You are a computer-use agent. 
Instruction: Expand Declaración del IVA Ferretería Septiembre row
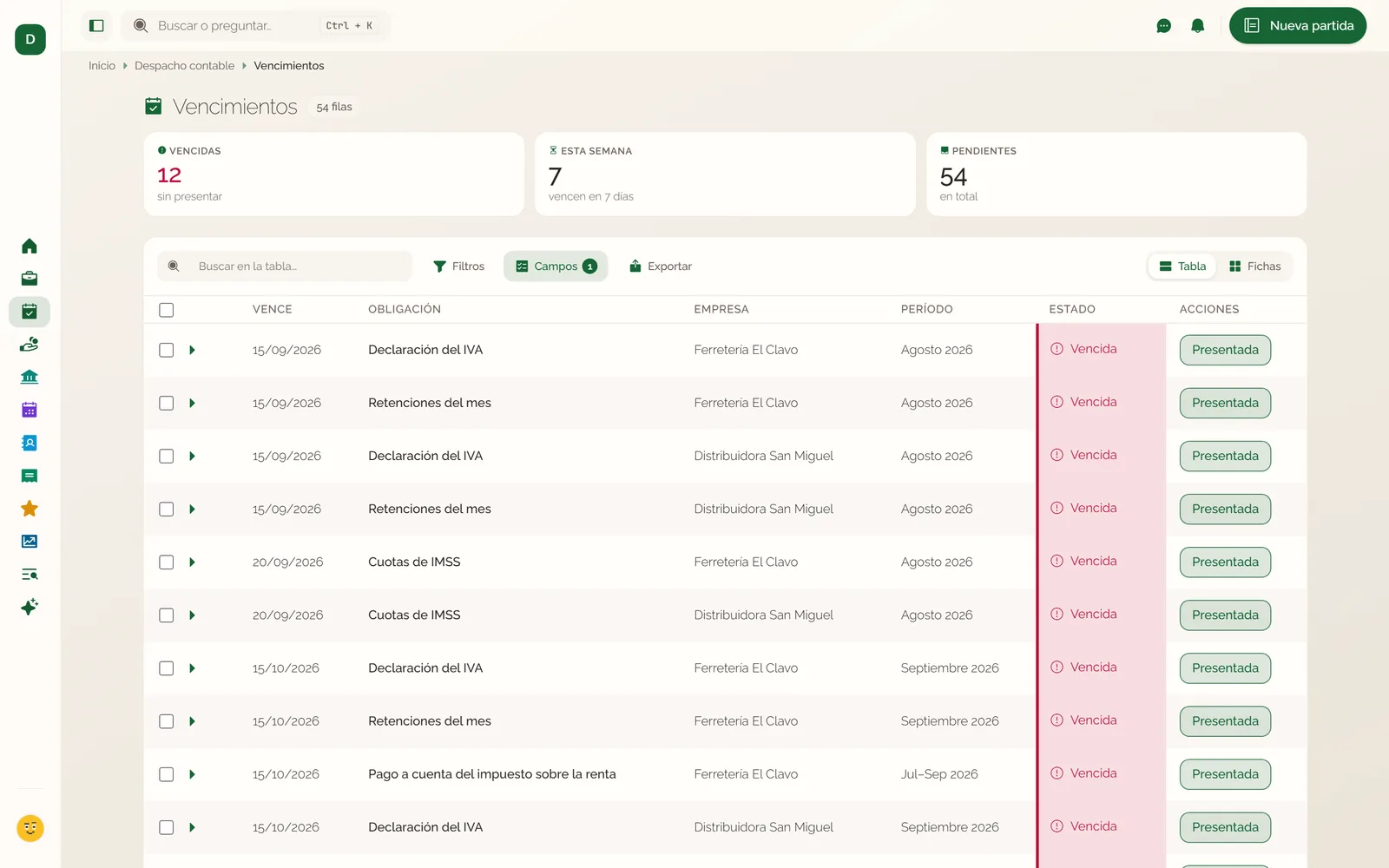(x=192, y=668)
